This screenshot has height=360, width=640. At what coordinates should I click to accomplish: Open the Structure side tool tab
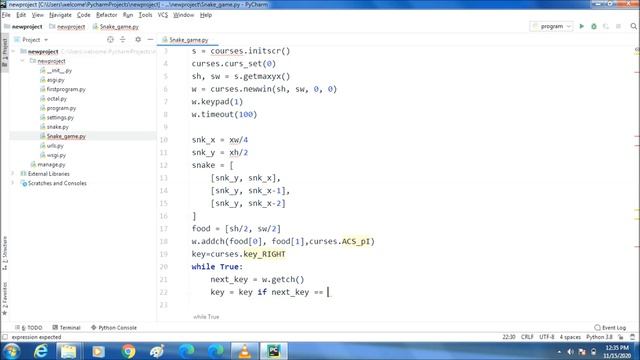(x=4, y=253)
